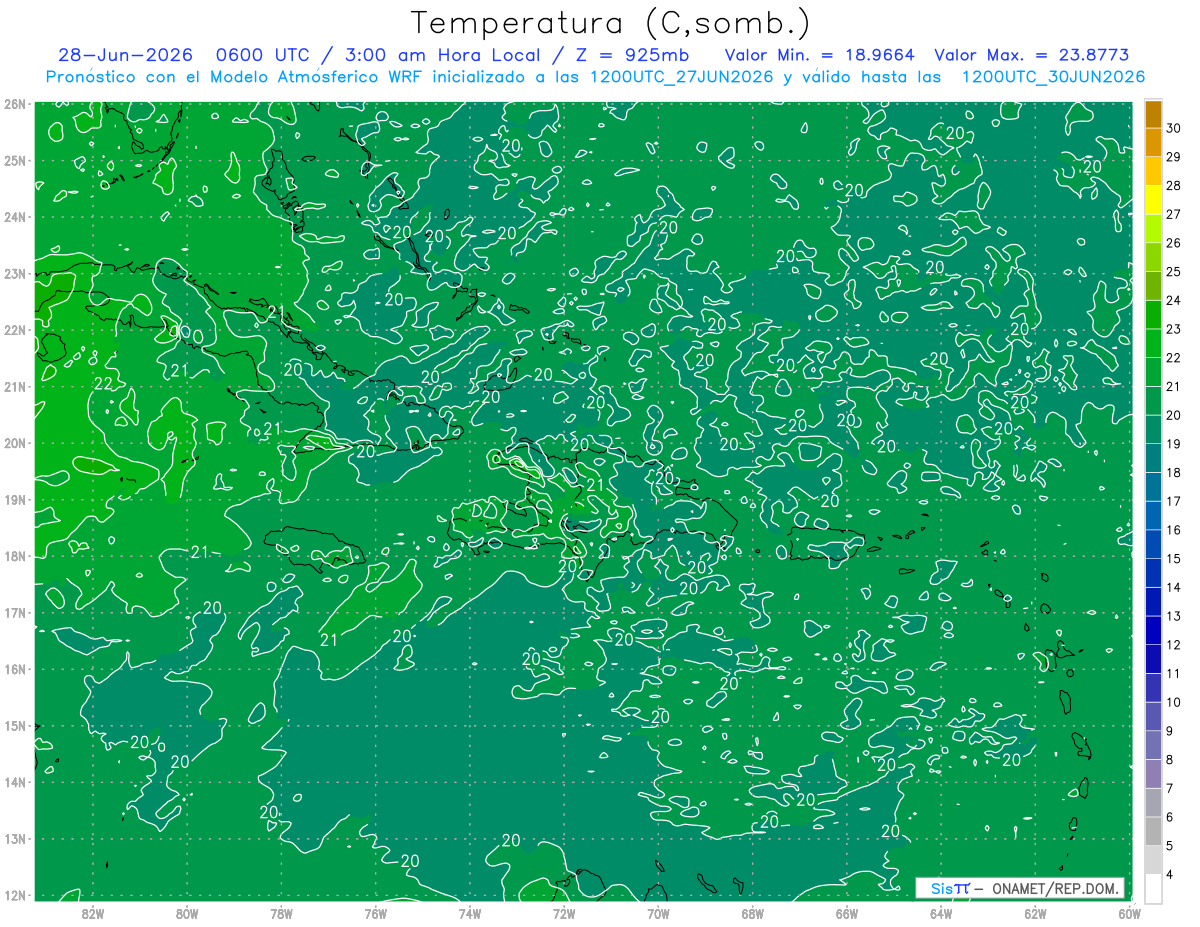Screen dimensions: 1200x927
Task: Click the colorbar swatch between 11 and 12
Action: pos(1153,658)
